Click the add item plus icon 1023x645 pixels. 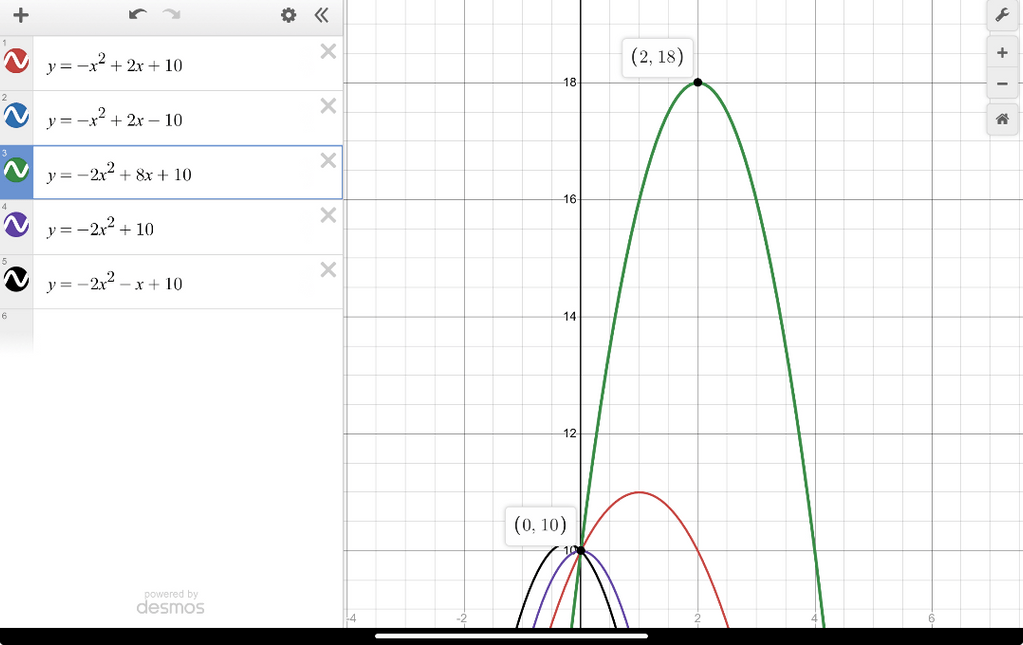[x=21, y=15]
